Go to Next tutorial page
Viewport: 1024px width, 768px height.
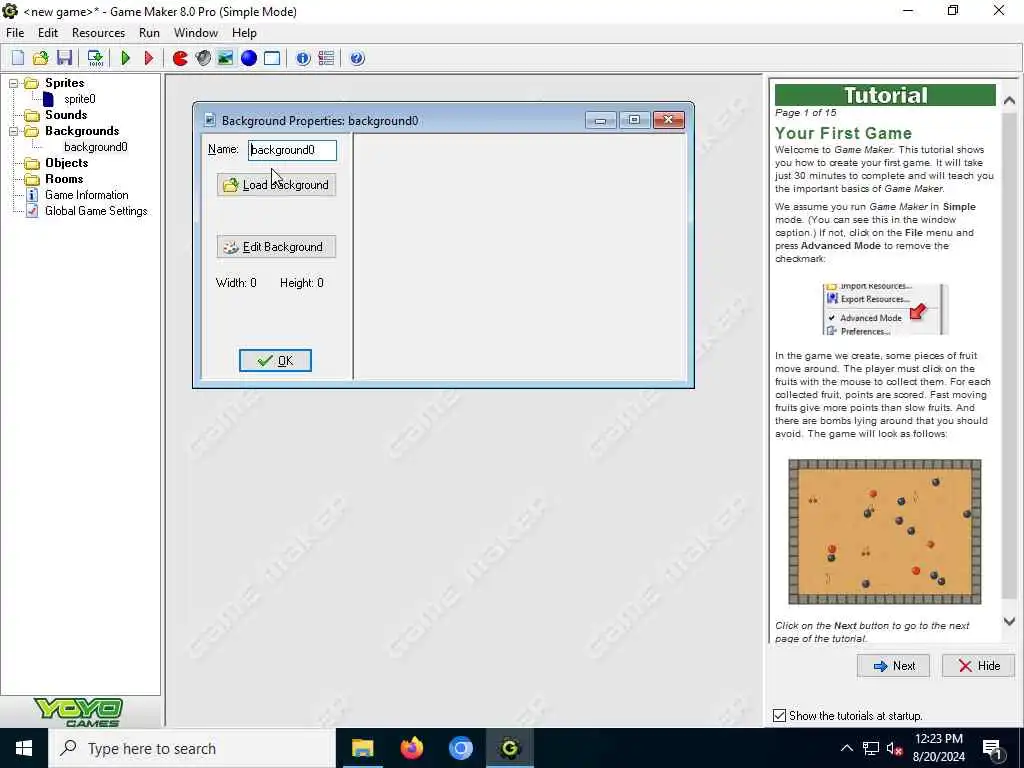pos(893,665)
